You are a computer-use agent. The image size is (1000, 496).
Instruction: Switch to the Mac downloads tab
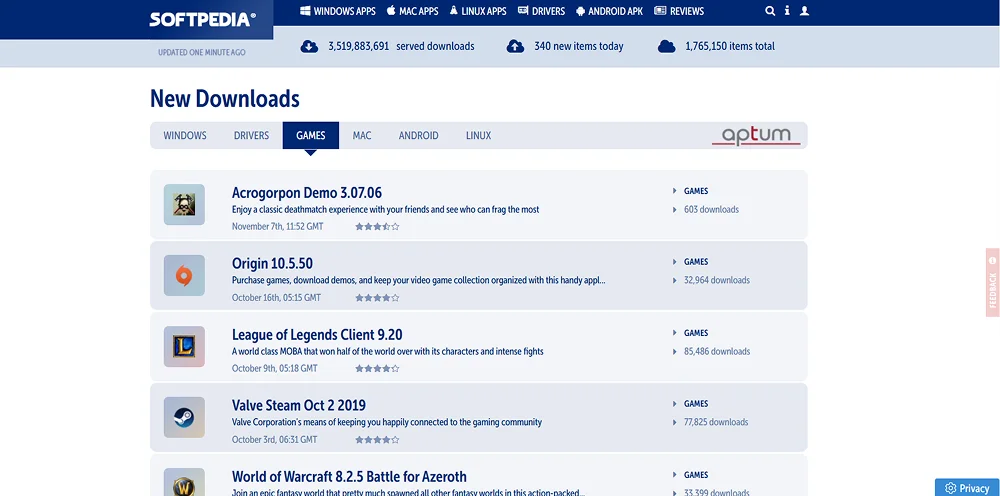[x=362, y=136]
